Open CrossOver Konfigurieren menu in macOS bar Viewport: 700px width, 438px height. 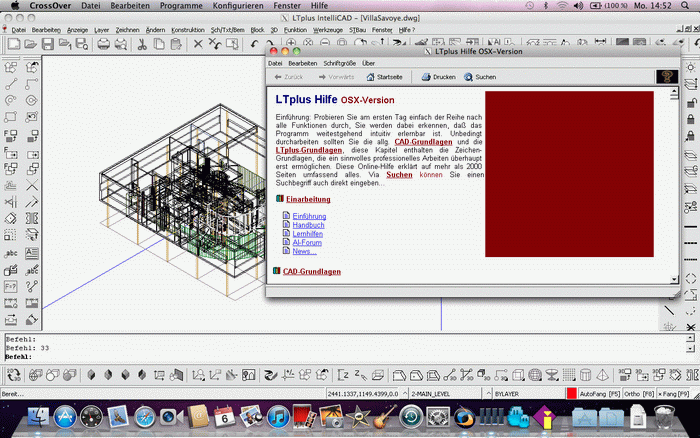click(238, 6)
